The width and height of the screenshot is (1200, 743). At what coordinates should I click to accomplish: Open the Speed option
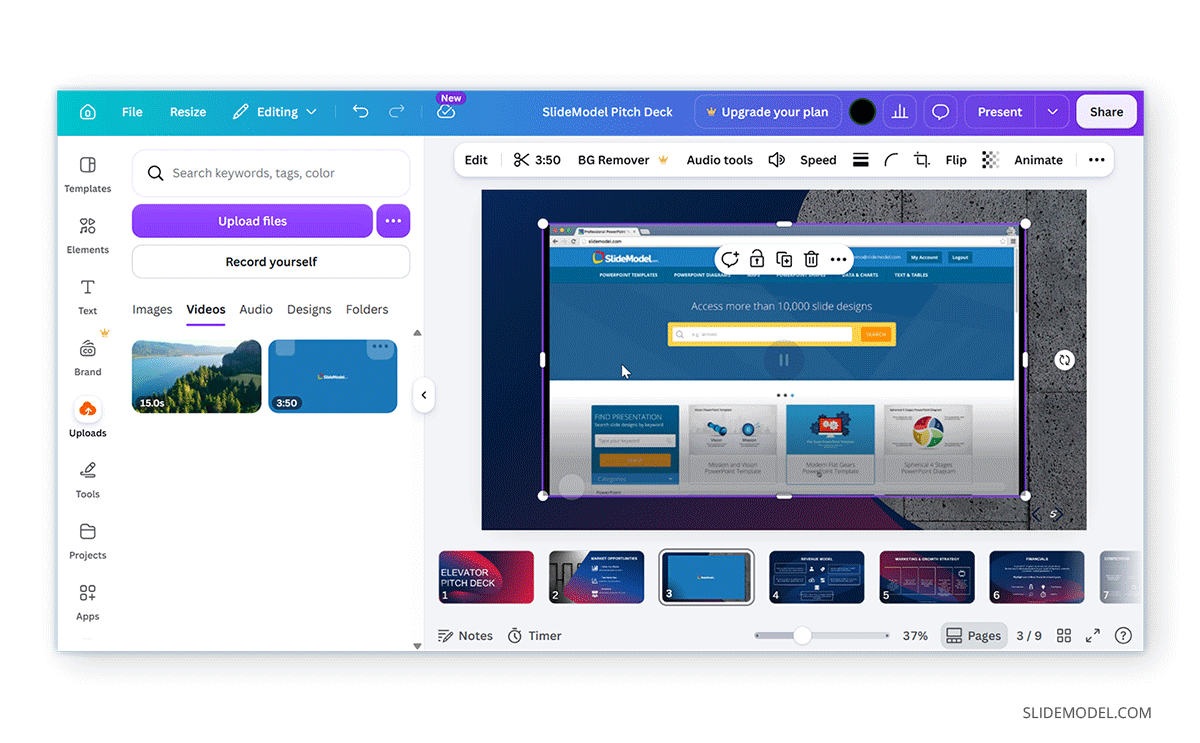coord(818,160)
